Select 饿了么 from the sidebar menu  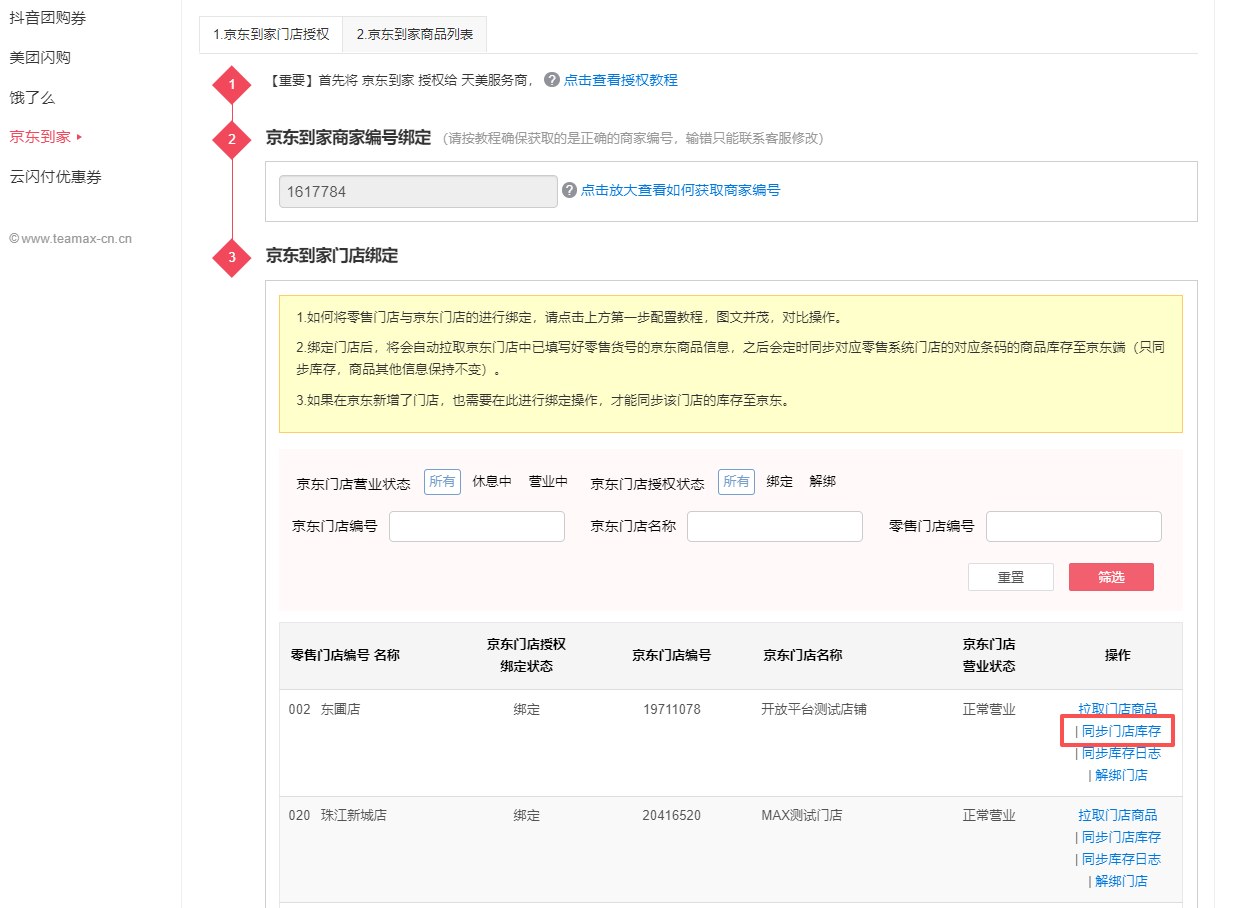pos(32,98)
